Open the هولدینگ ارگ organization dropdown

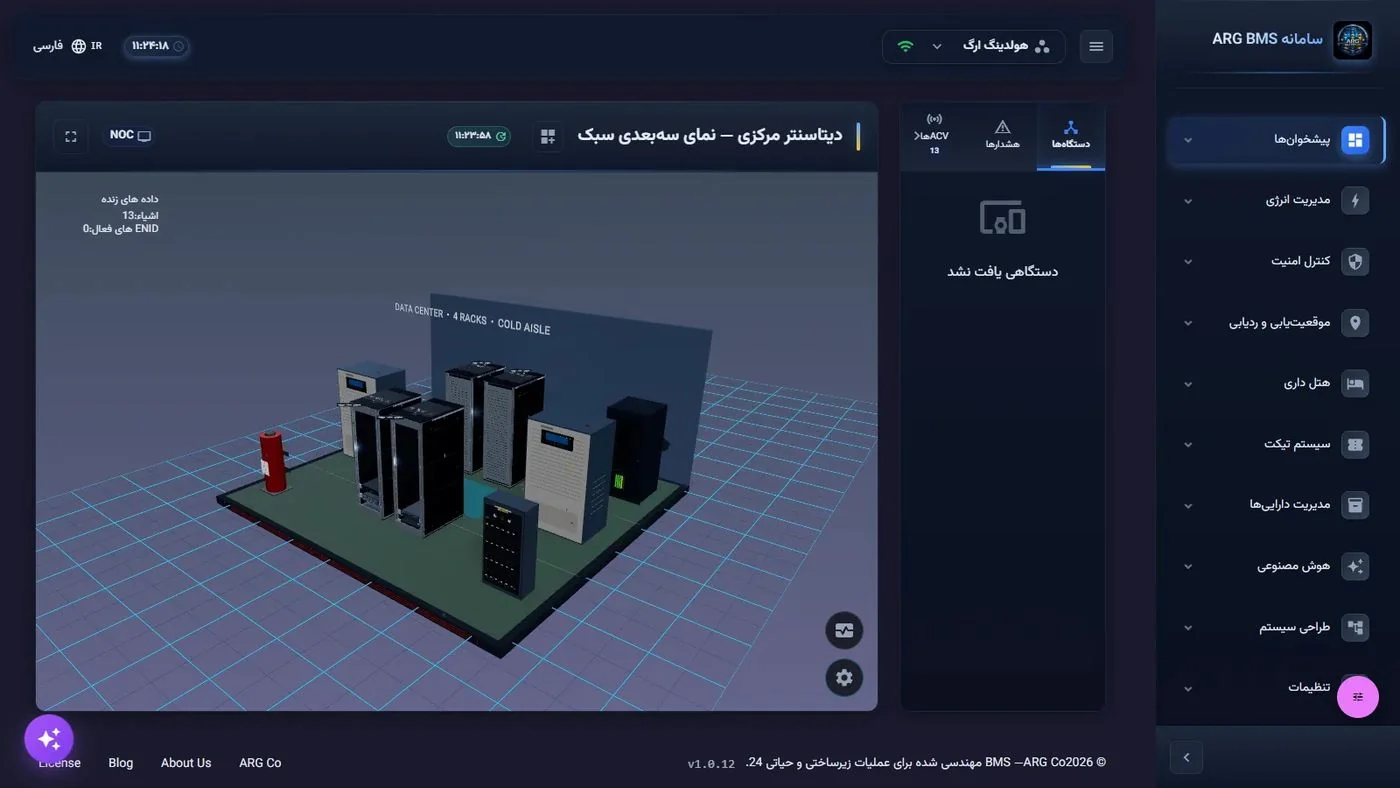tap(973, 47)
